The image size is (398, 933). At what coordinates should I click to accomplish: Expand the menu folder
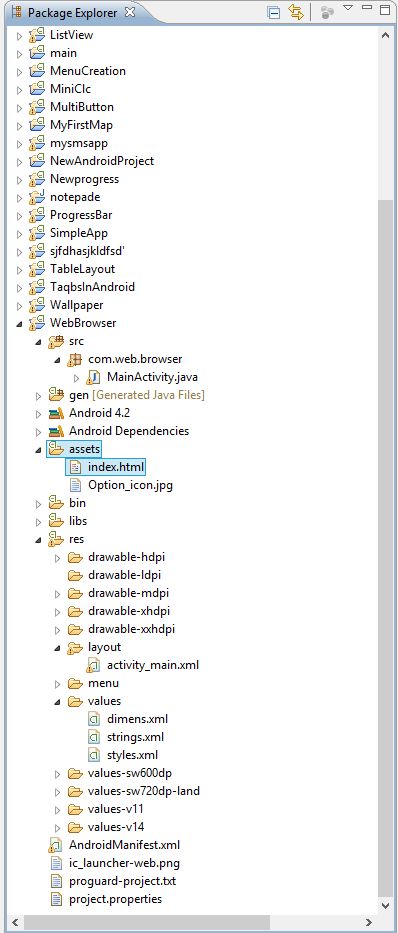[x=58, y=684]
